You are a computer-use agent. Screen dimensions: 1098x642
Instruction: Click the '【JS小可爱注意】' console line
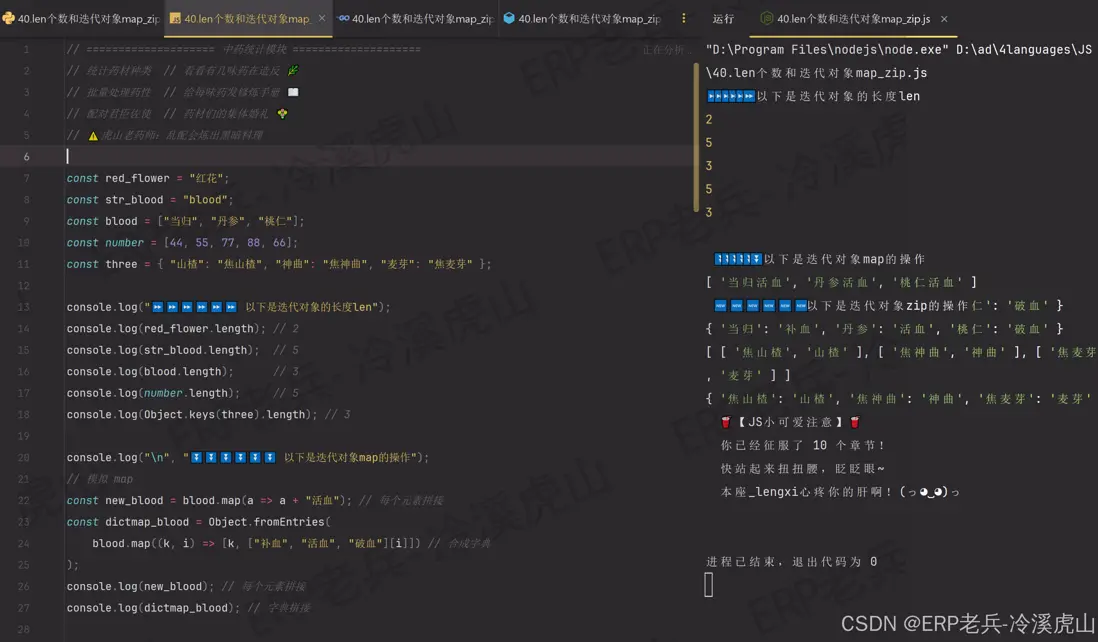790,422
